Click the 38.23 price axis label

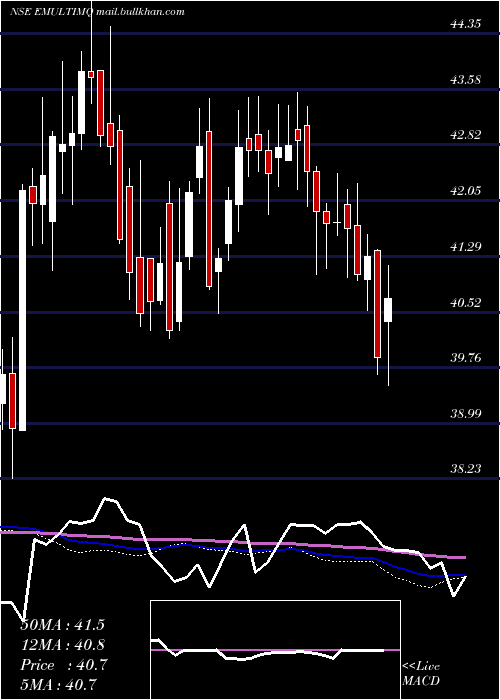pyautogui.click(x=466, y=468)
